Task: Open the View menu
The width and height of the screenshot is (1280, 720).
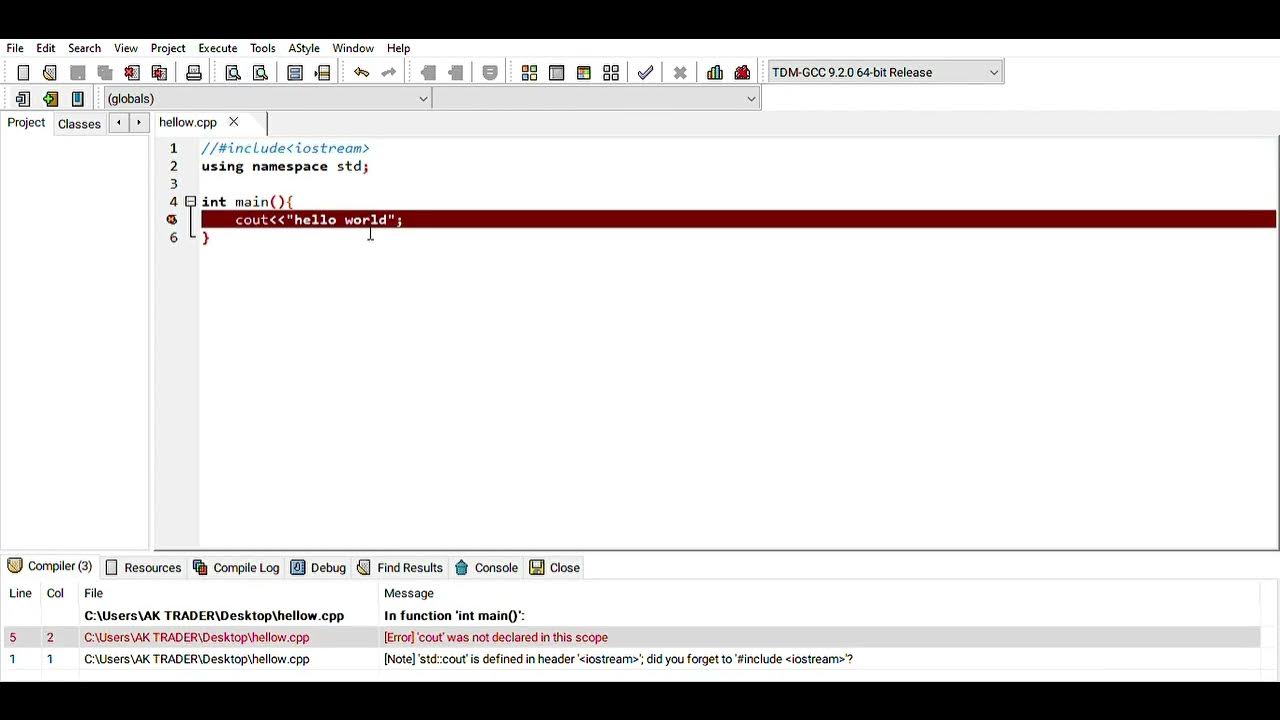Action: 126,48
